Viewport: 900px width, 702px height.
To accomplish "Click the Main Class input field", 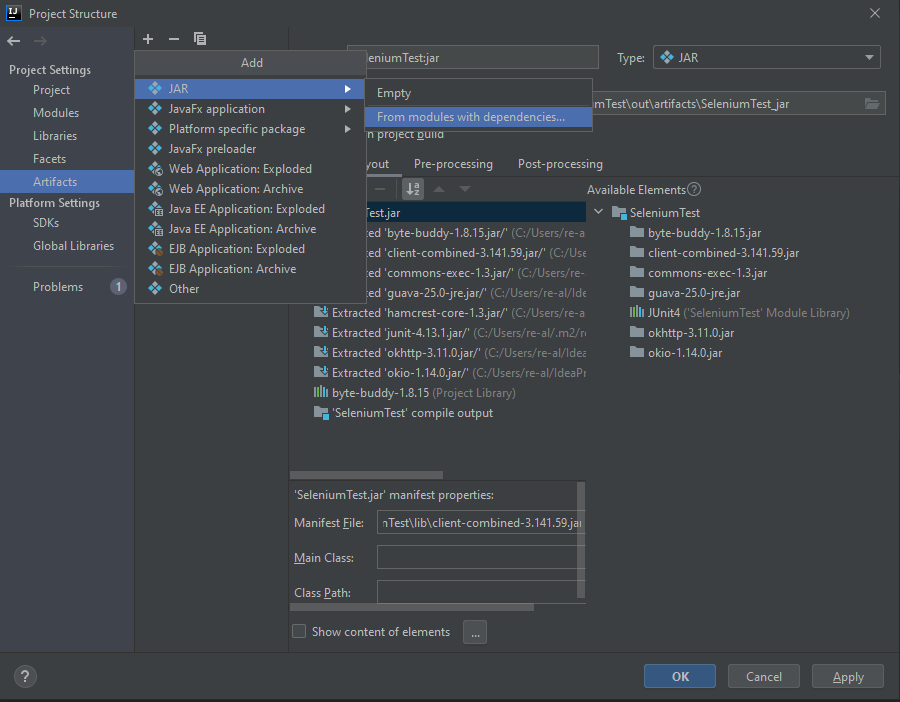I will click(480, 557).
